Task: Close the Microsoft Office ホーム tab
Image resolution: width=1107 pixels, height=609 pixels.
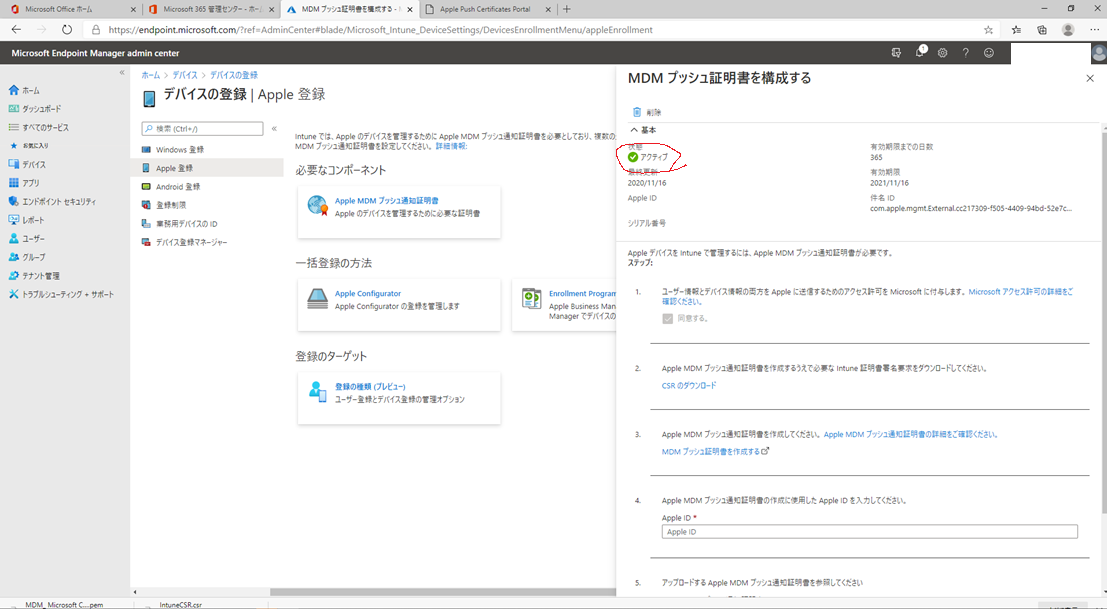Action: click(x=133, y=9)
